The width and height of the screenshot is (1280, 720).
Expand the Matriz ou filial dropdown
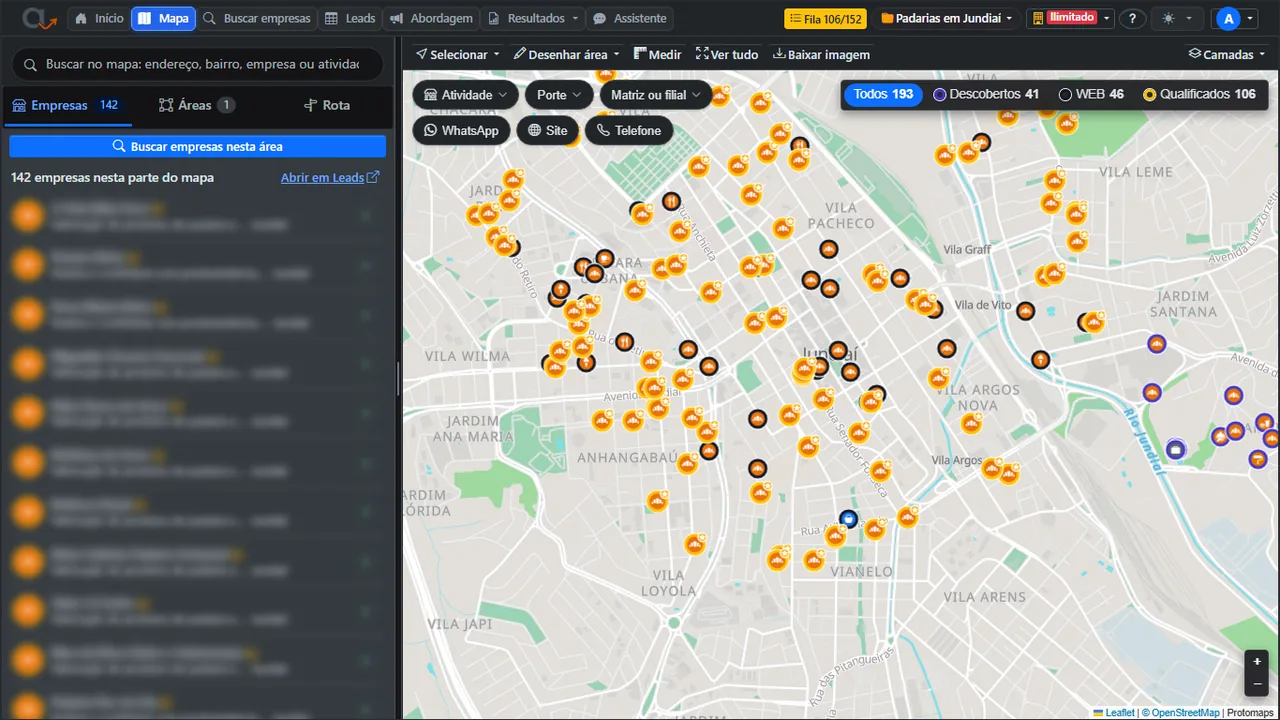[x=656, y=95]
